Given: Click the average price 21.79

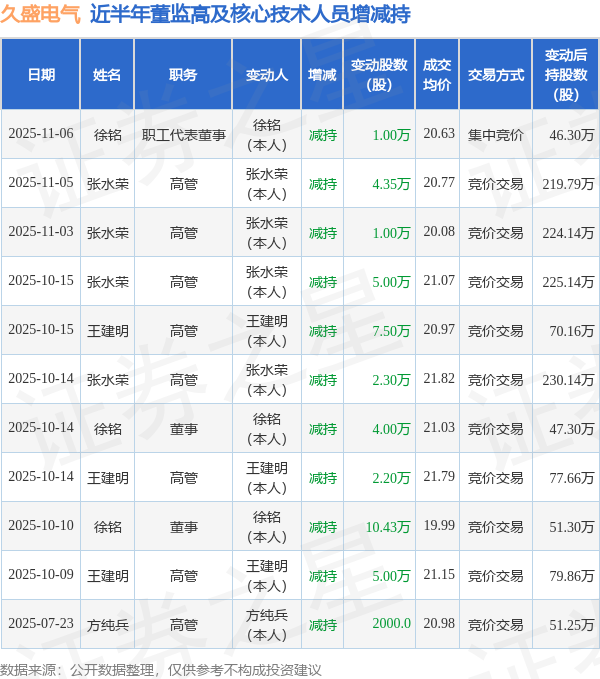Looking at the screenshot, I should [x=439, y=476].
